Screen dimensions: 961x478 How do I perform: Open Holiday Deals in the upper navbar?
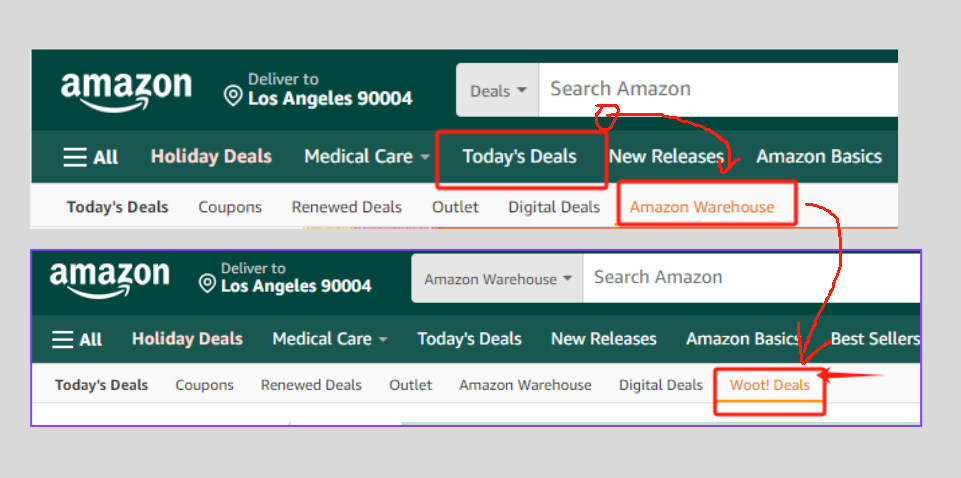(211, 157)
